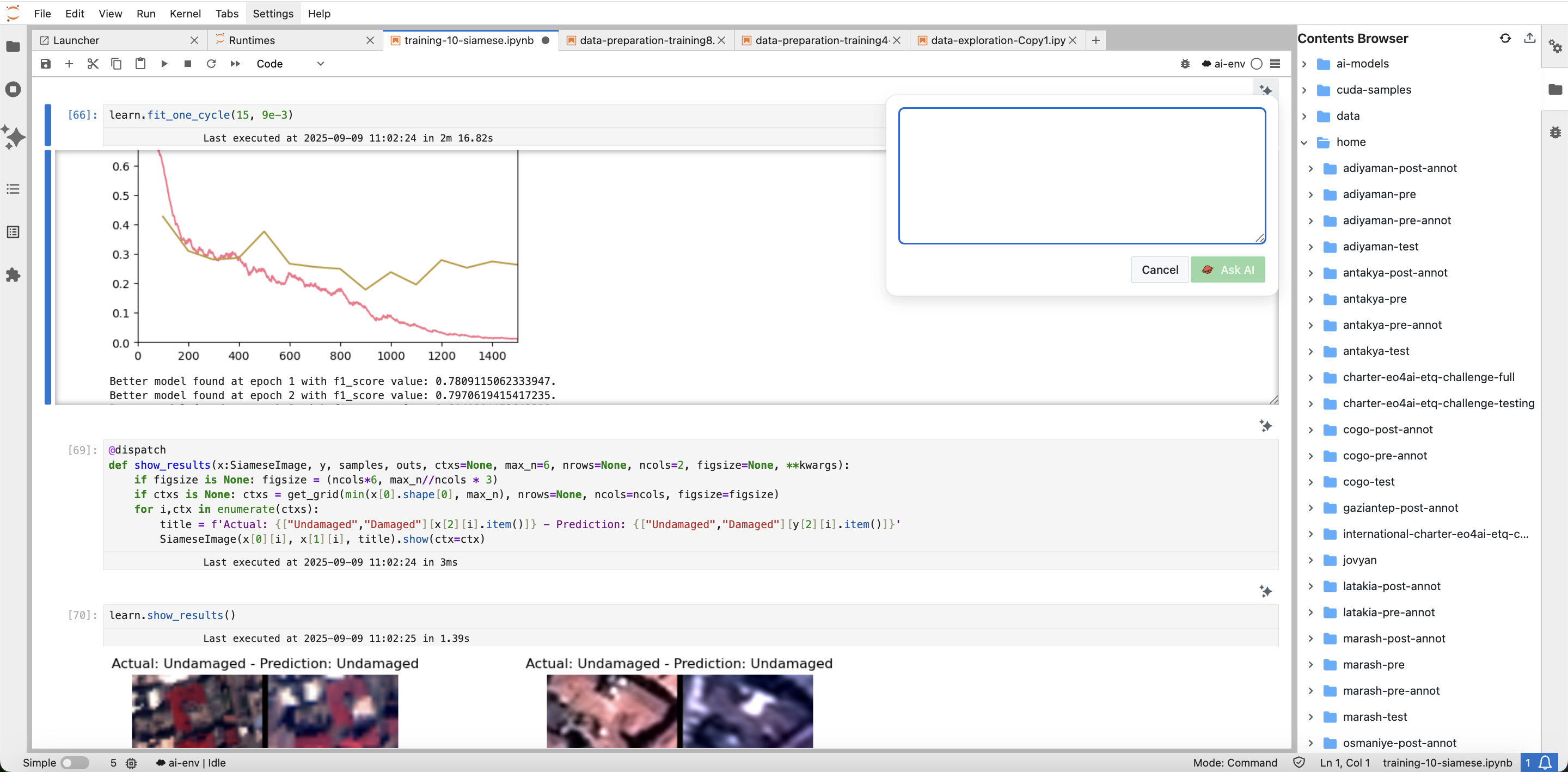Open table of contents sidebar icon
The height and width of the screenshot is (772, 1568).
pyautogui.click(x=13, y=189)
